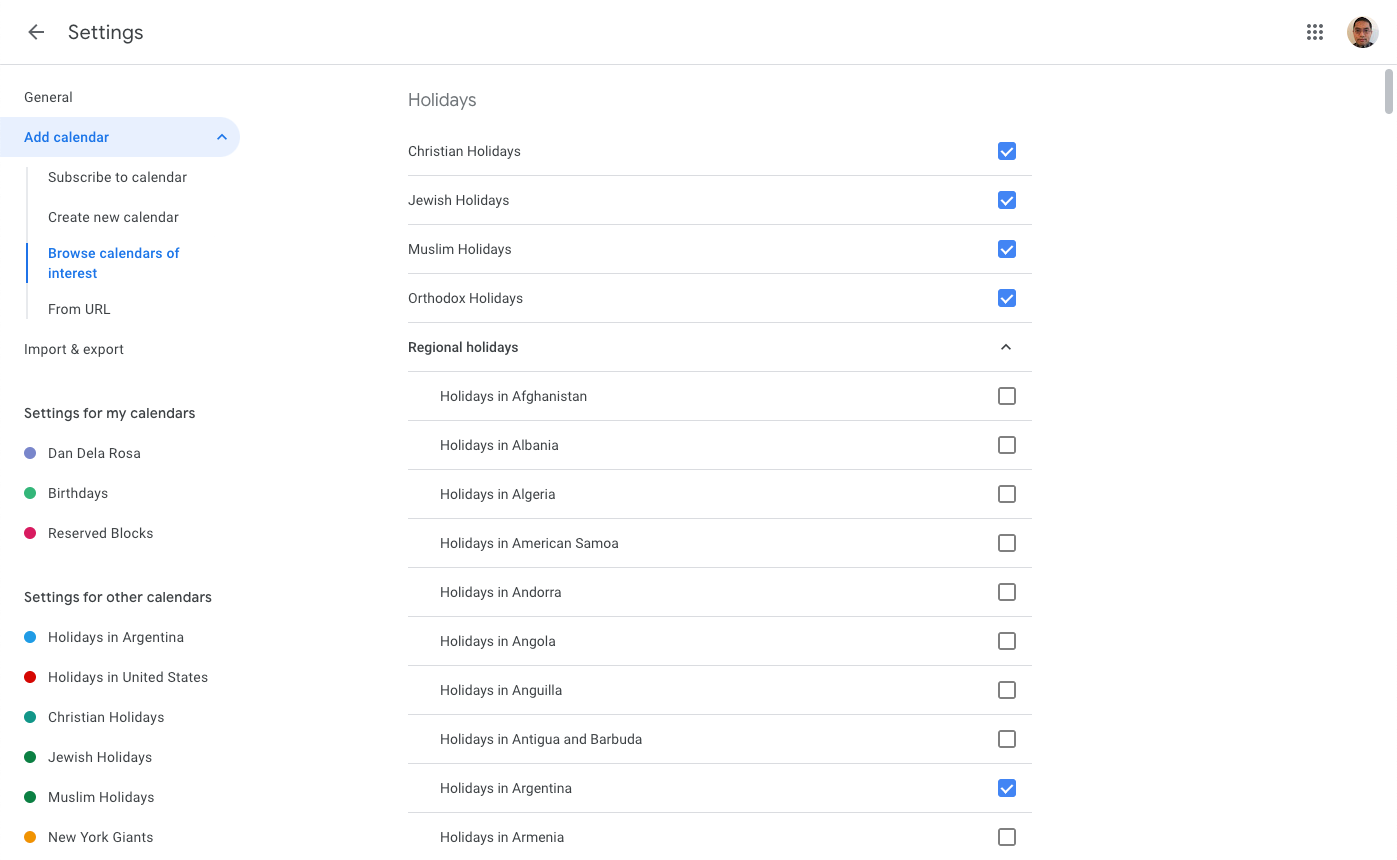Click the profile avatar picture
Viewport: 1397px width, 860px height.
pos(1362,31)
